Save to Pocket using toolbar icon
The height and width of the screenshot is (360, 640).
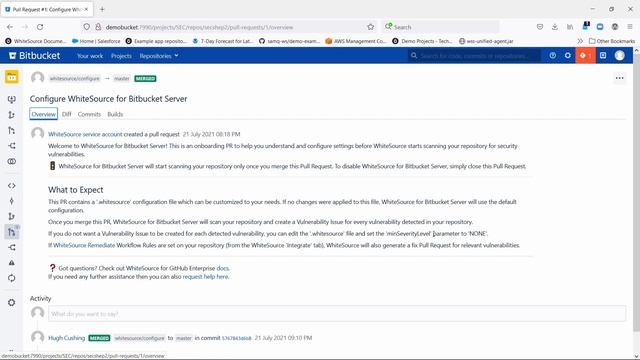pyautogui.click(x=540, y=27)
